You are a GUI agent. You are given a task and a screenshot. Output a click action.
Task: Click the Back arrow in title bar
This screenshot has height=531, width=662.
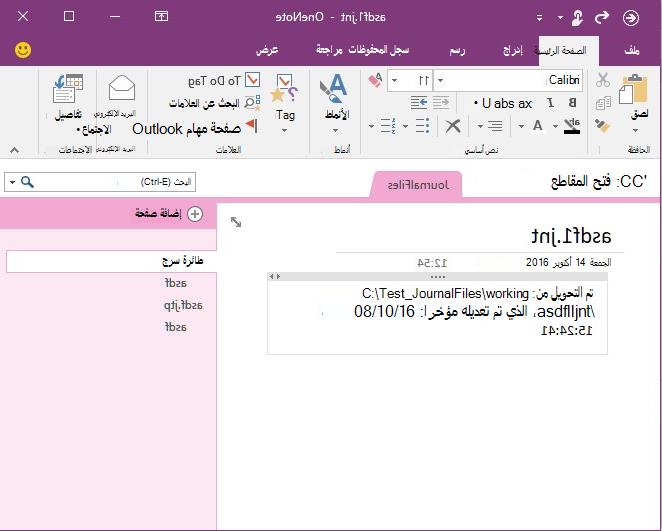point(631,18)
